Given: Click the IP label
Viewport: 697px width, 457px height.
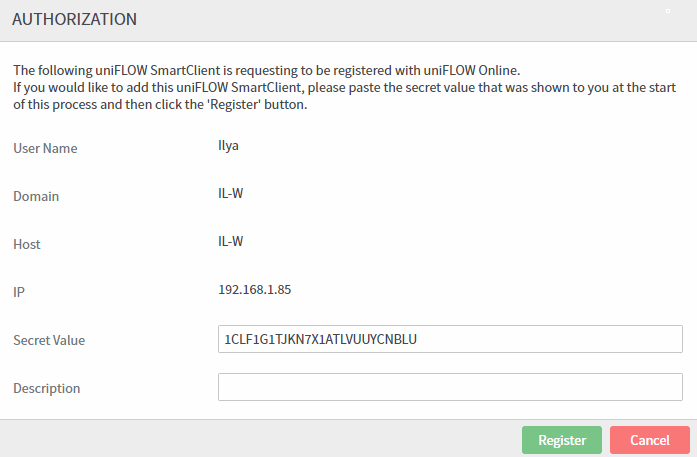Looking at the screenshot, I should (18, 292).
